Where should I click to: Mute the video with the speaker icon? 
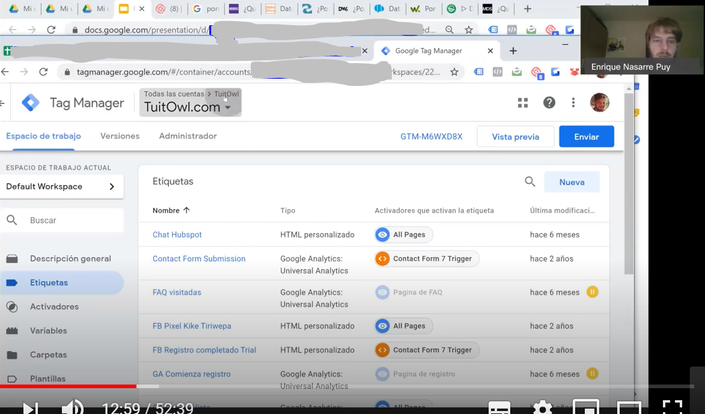click(x=72, y=408)
